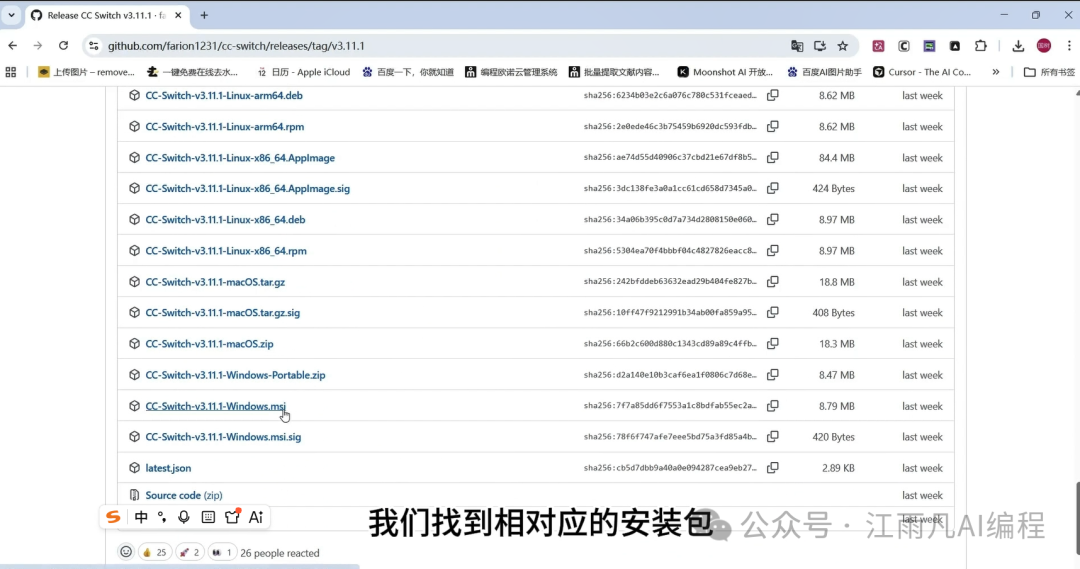1080x569 pixels.
Task: Download CC-Switch-v3.11.1-Linux-arm64.deb
Action: coord(224,95)
